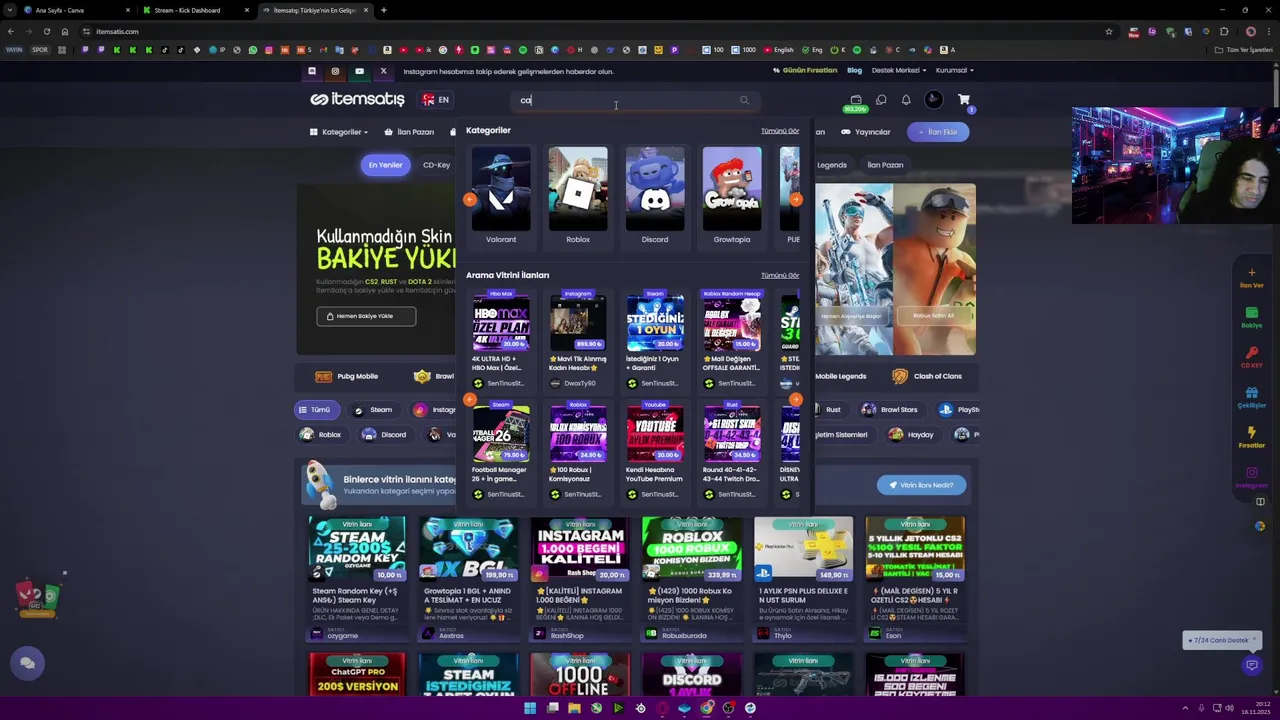
Task: Open the Kendi Hesabına YouTube Premium listing
Action: [x=655, y=450]
